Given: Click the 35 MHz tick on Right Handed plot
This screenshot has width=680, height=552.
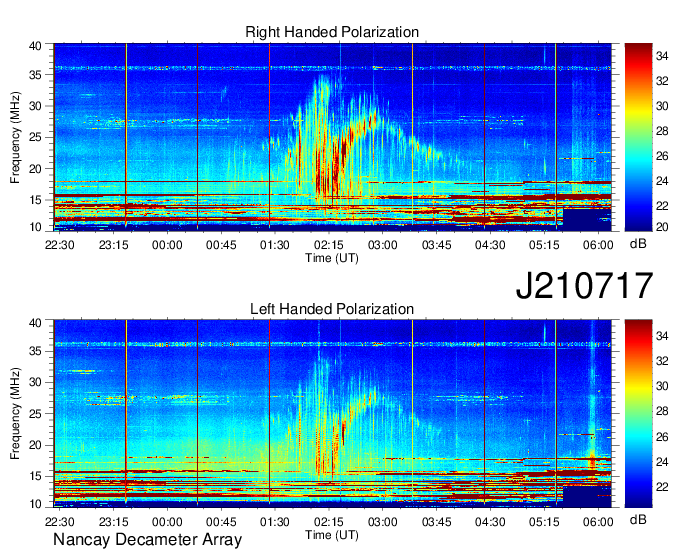Looking at the screenshot, I should click(35, 75).
